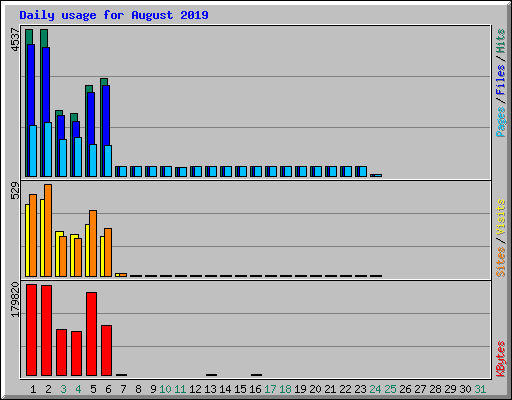Image resolution: width=512 pixels, height=400 pixels.
Task: Click the 'Sites / Visits' legend label
Action: (x=500, y=238)
